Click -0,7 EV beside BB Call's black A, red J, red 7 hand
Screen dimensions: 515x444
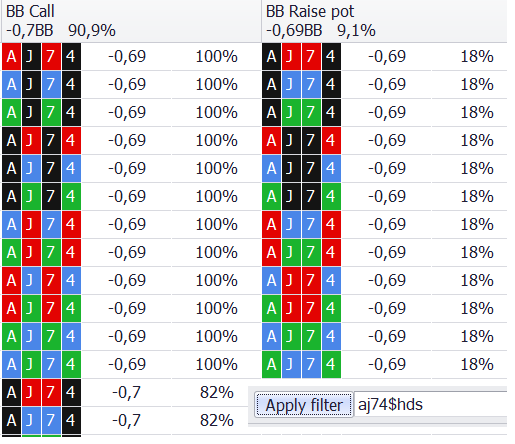126,392
